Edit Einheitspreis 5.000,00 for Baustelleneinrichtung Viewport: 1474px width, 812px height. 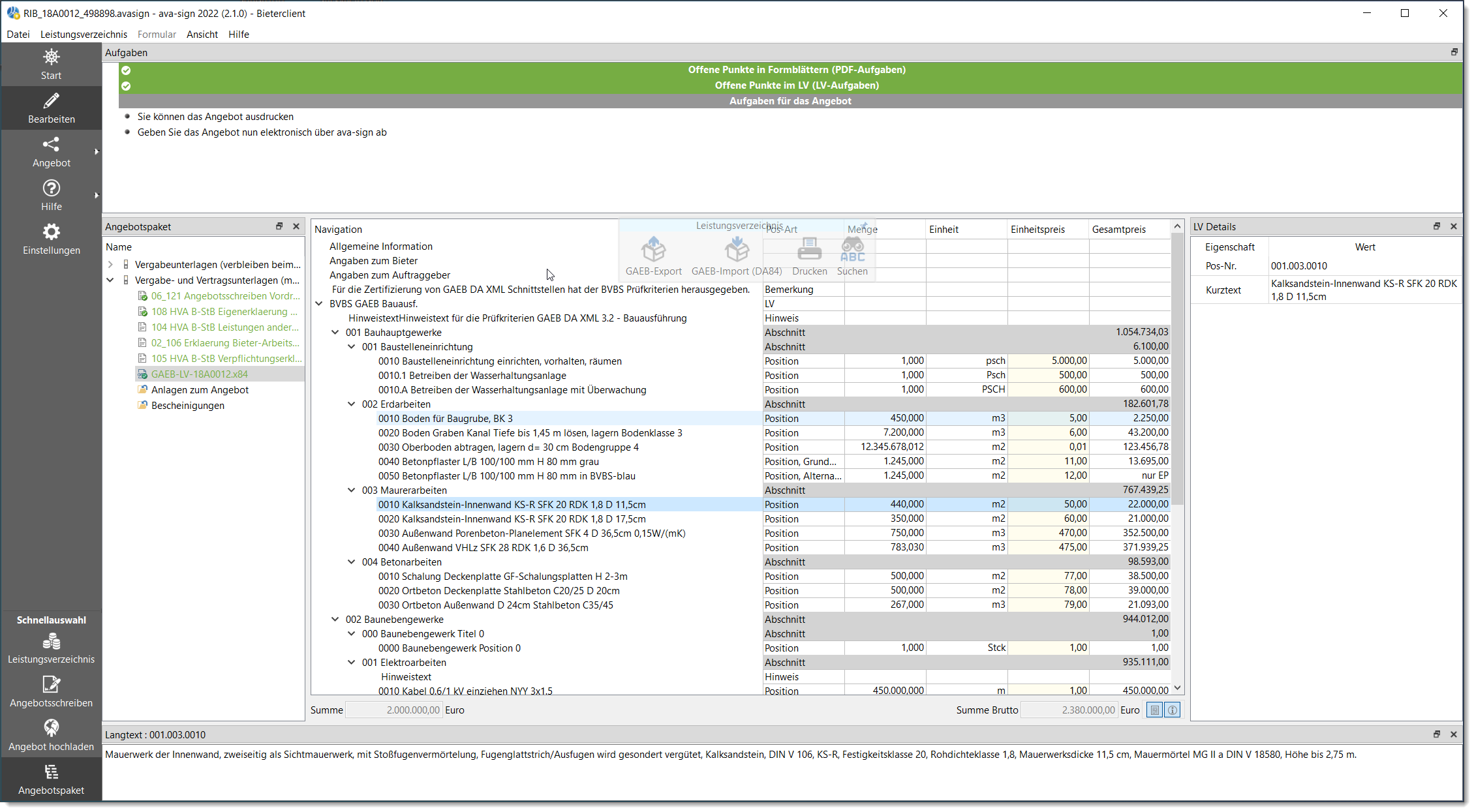tap(1048, 361)
